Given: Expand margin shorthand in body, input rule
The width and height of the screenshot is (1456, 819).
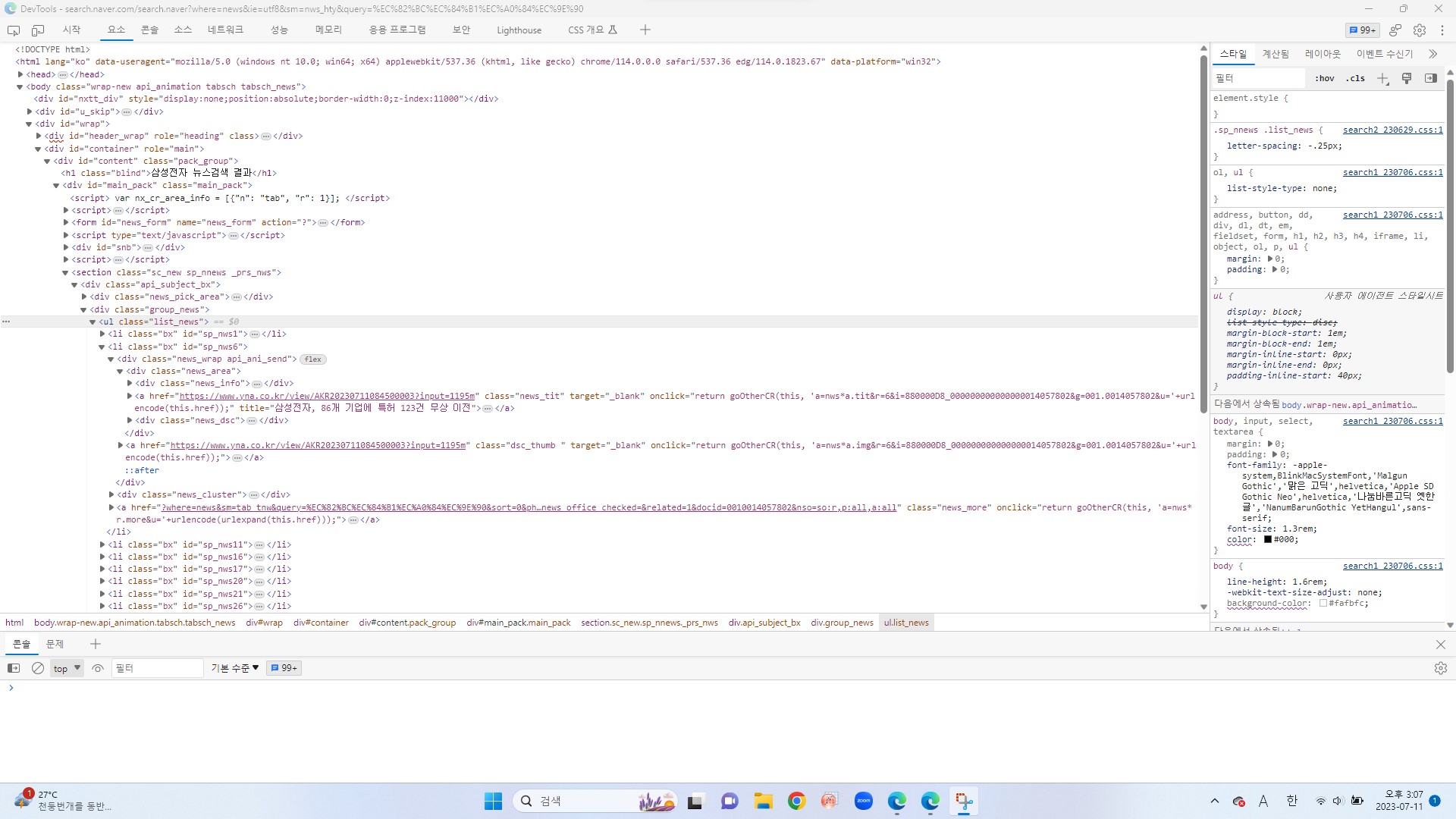Looking at the screenshot, I should [x=1270, y=444].
